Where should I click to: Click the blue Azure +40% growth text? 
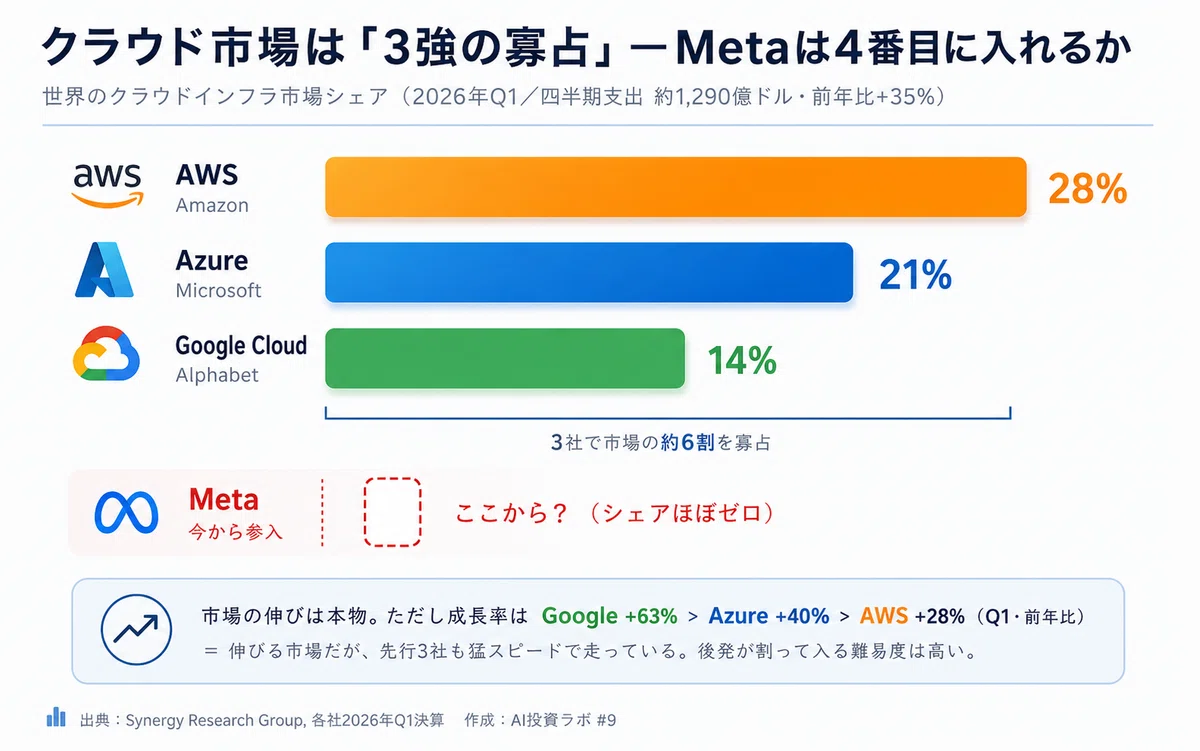(769, 615)
